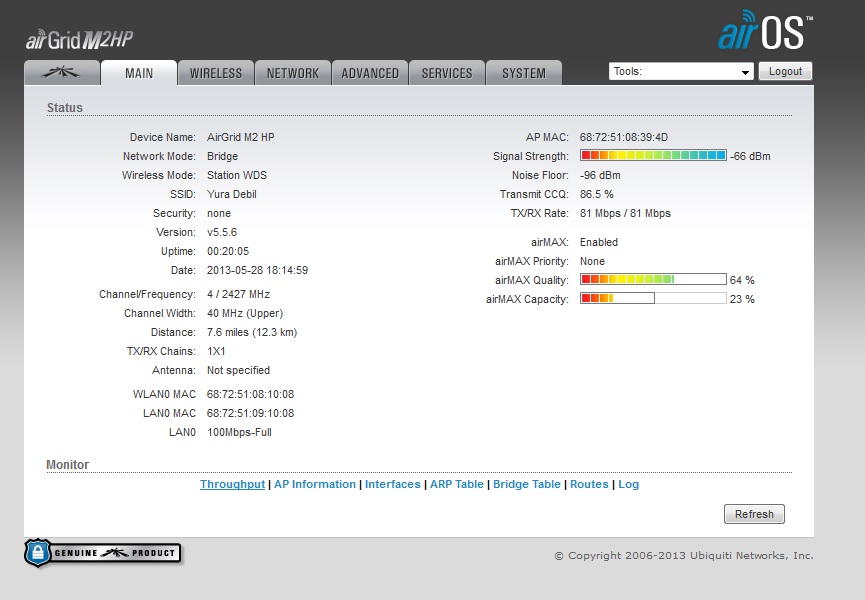The image size is (865, 600).
Task: Open the WIRELESS tab
Action: (x=216, y=73)
